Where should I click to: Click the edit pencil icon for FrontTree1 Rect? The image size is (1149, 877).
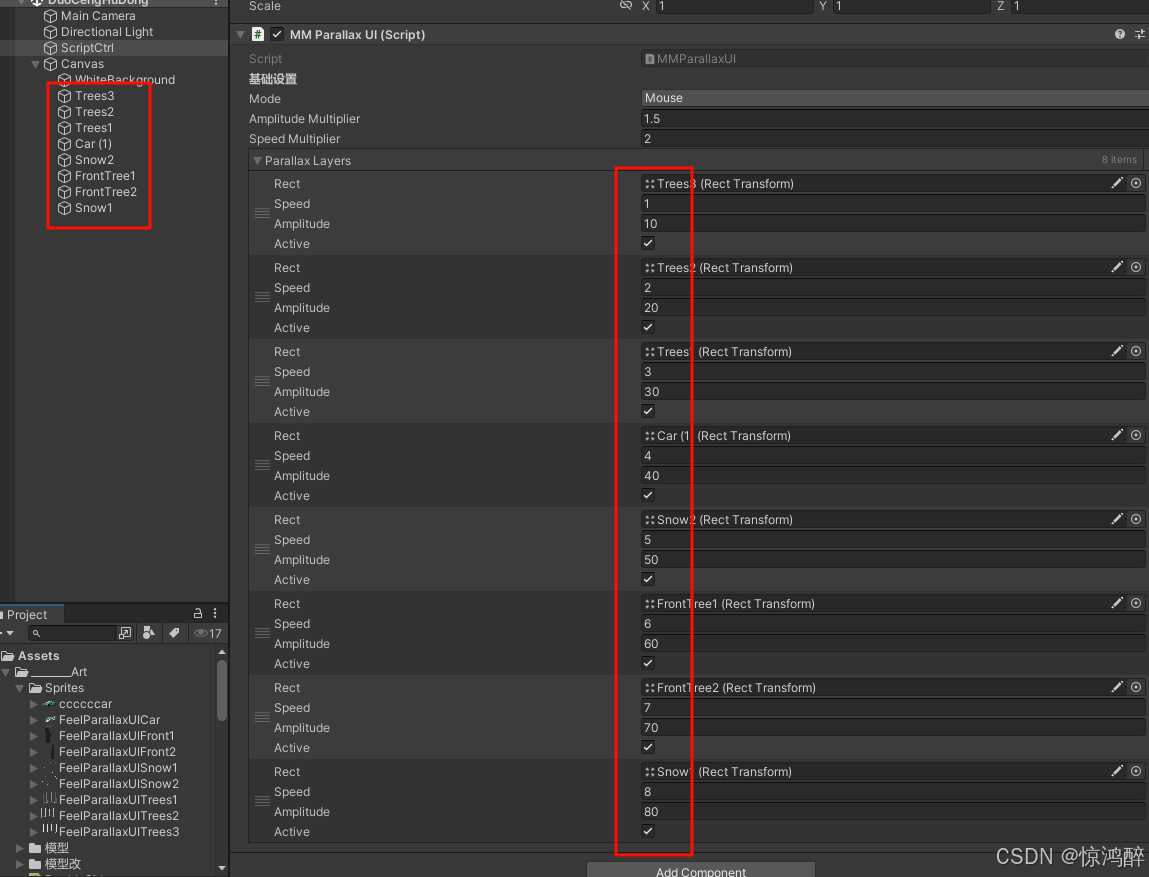coord(1117,603)
